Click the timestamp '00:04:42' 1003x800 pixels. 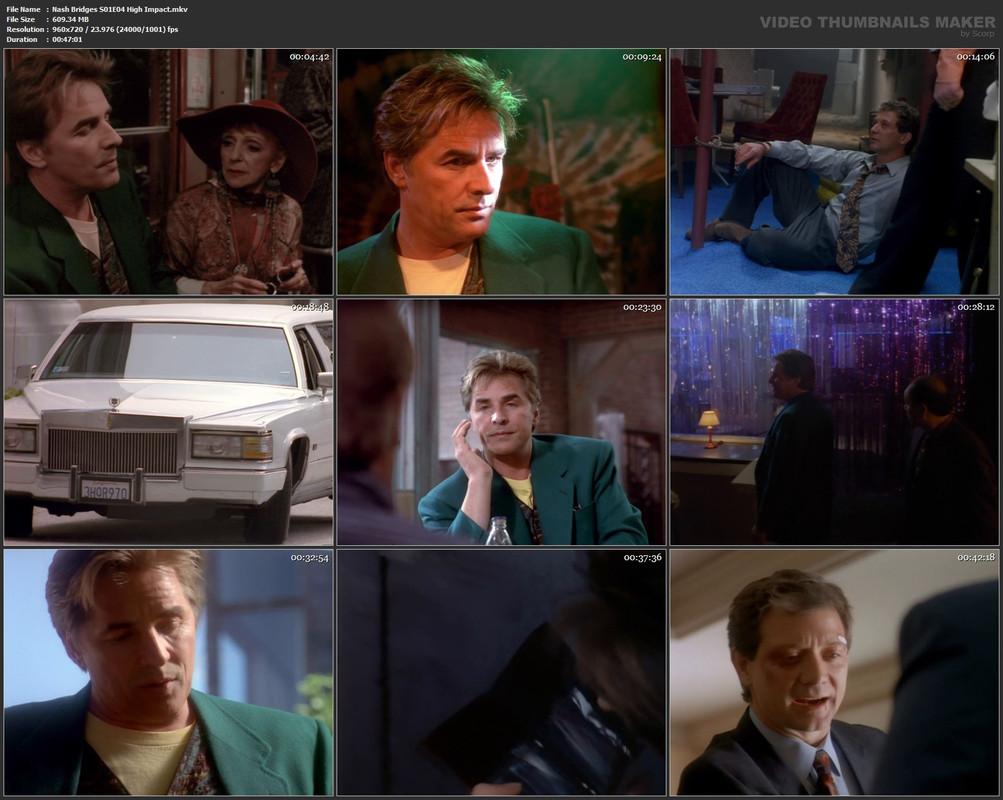(309, 57)
